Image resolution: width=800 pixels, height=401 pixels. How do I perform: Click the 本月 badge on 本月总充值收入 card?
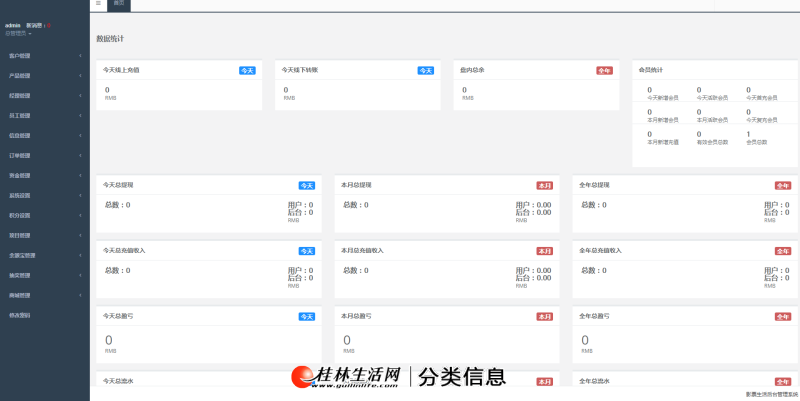coord(544,251)
